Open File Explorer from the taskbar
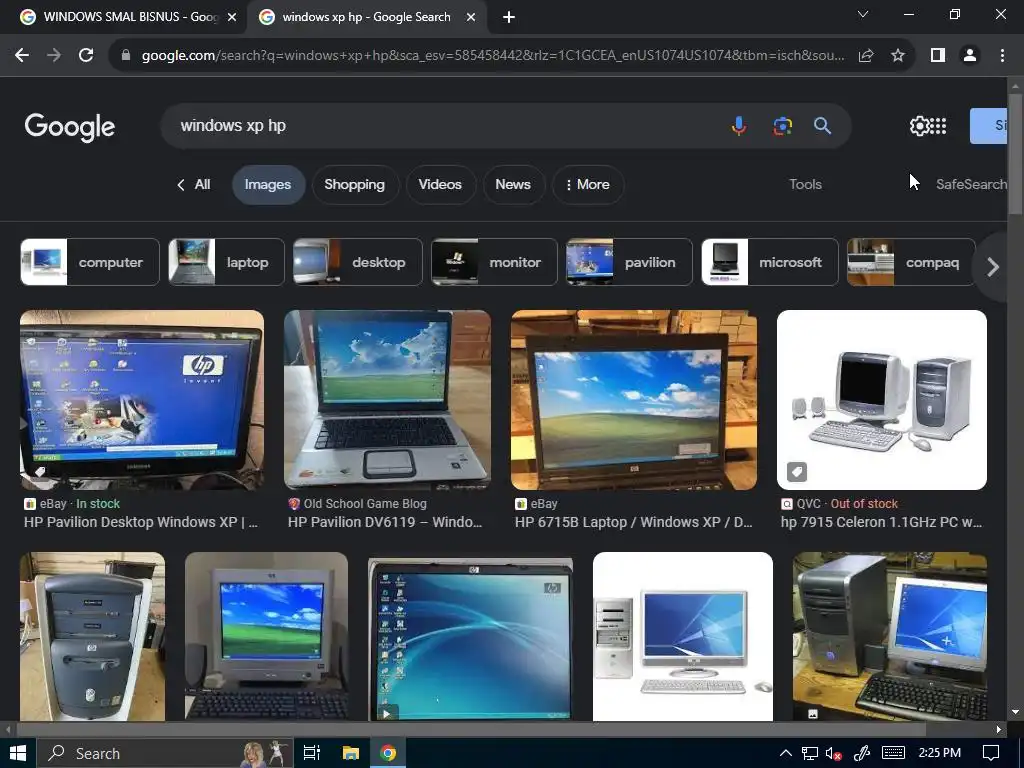Screen dimensions: 1024x768 coord(351,753)
